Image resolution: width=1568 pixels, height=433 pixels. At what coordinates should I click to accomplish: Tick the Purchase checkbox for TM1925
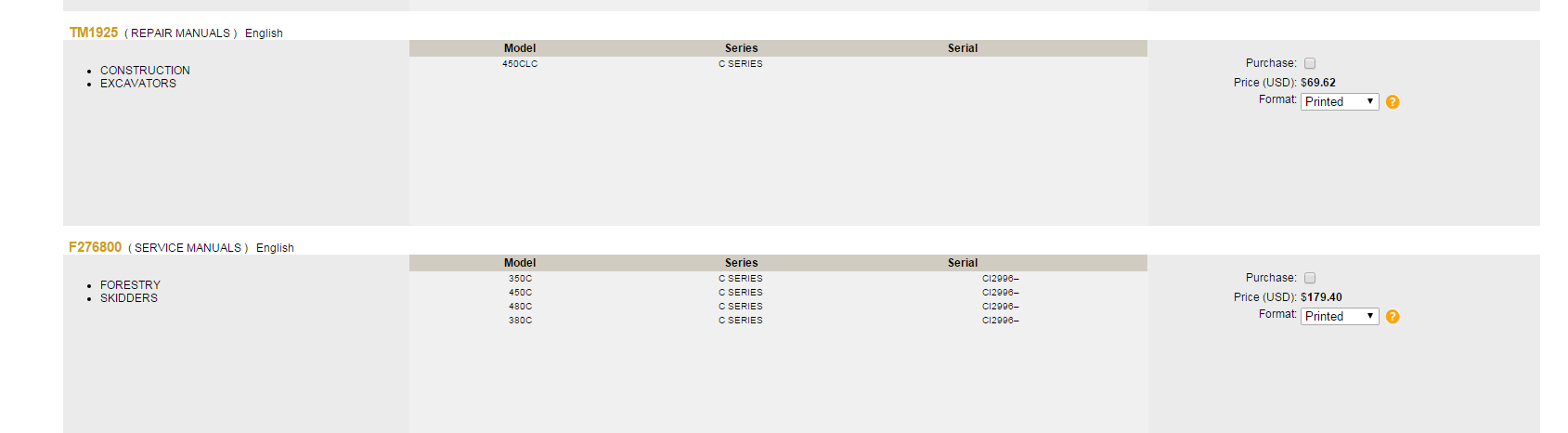coord(1310,63)
